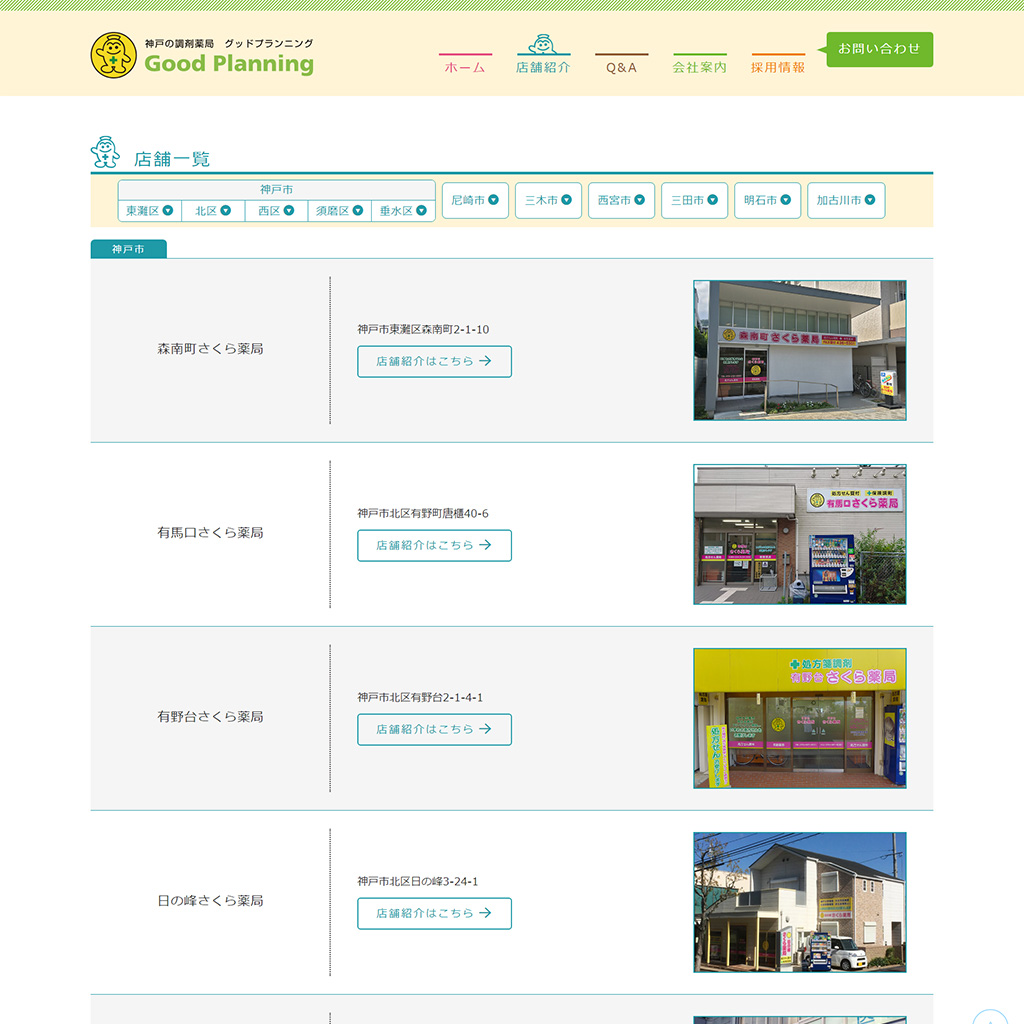Jump to 須磨区 store section
Image resolution: width=1024 pixels, height=1024 pixels.
(340, 210)
